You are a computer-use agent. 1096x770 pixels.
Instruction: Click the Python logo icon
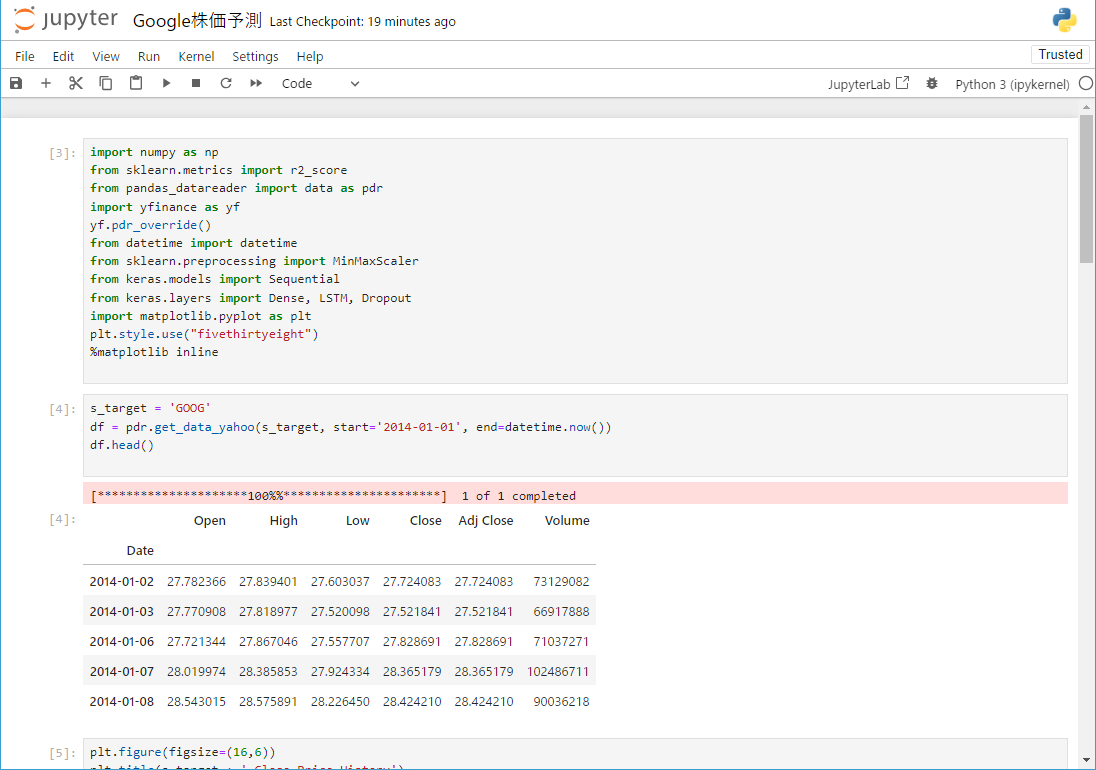tap(1065, 20)
